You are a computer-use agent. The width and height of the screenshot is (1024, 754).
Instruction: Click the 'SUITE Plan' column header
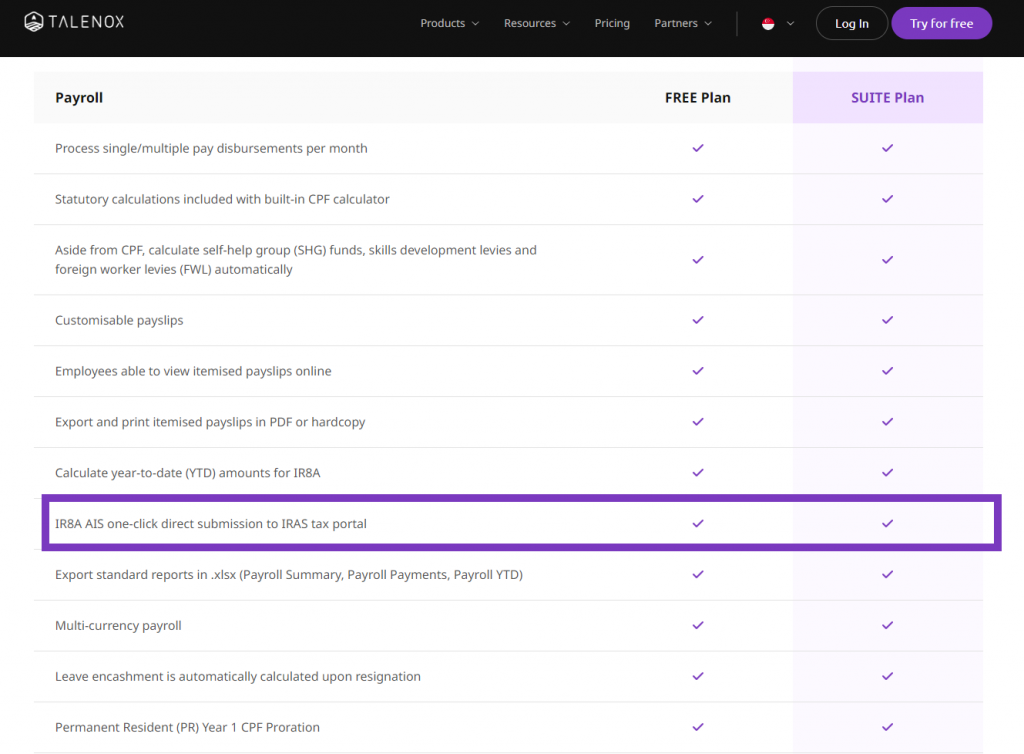click(888, 98)
